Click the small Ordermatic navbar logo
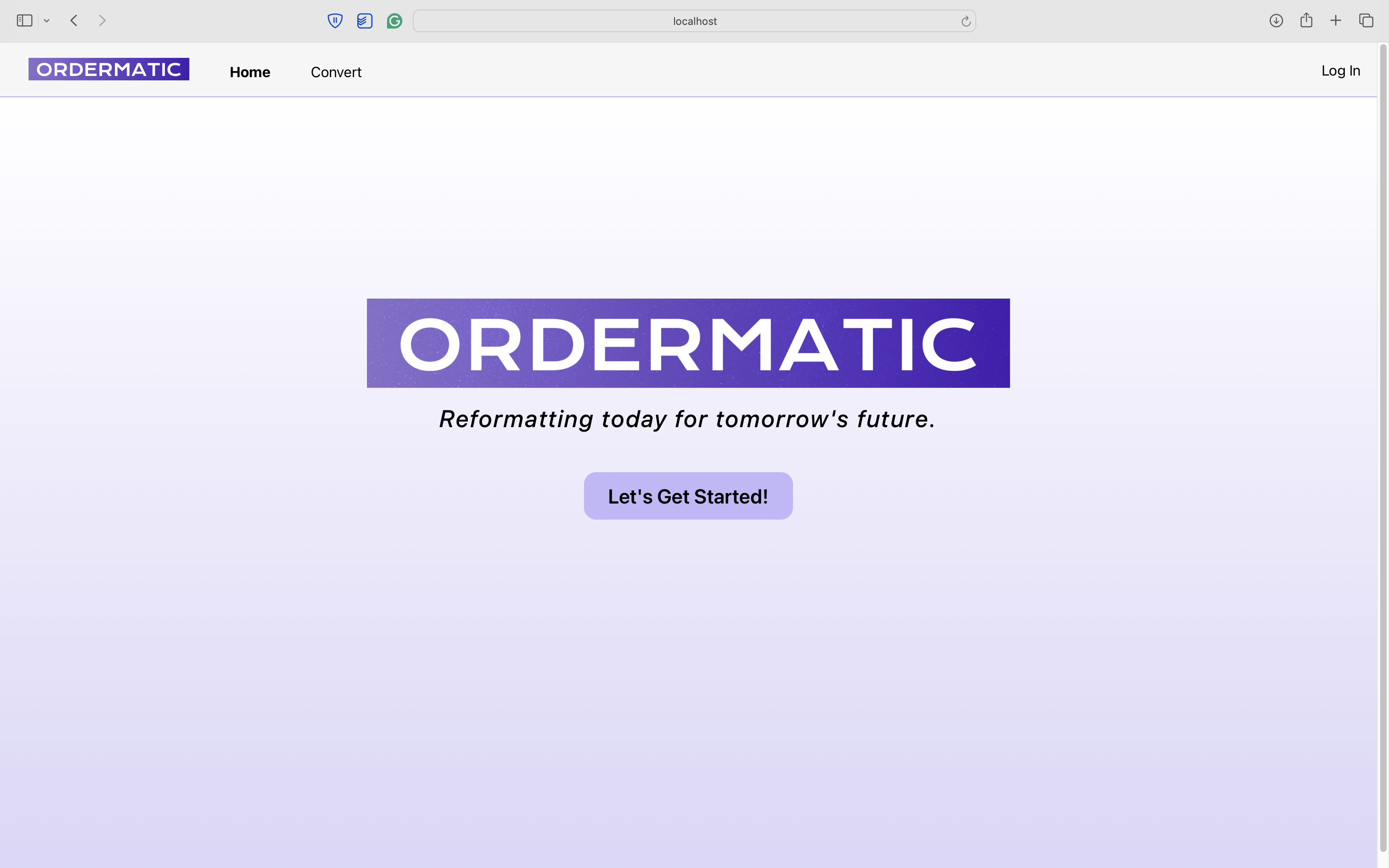 point(109,70)
